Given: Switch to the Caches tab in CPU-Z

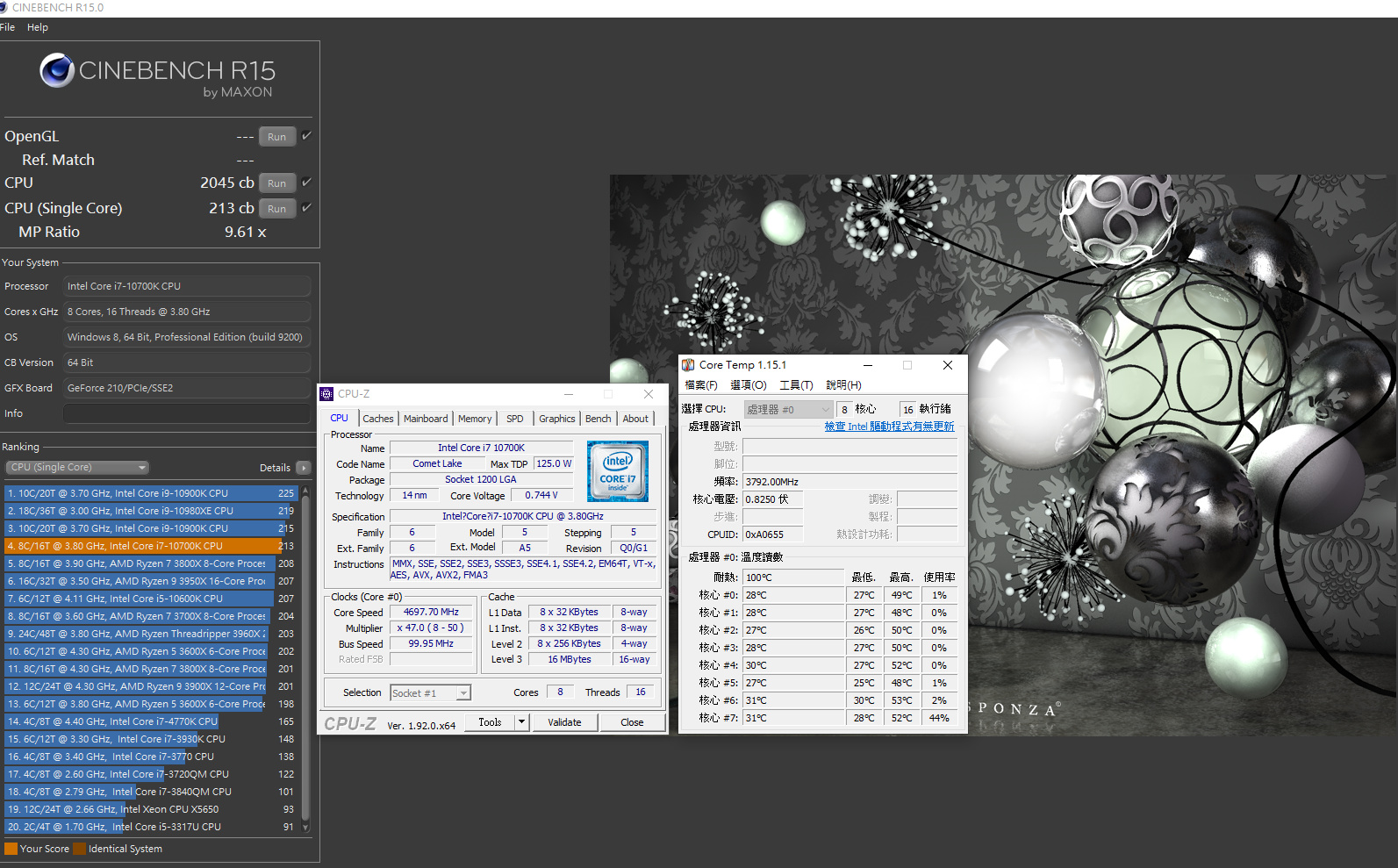Looking at the screenshot, I should point(378,419).
